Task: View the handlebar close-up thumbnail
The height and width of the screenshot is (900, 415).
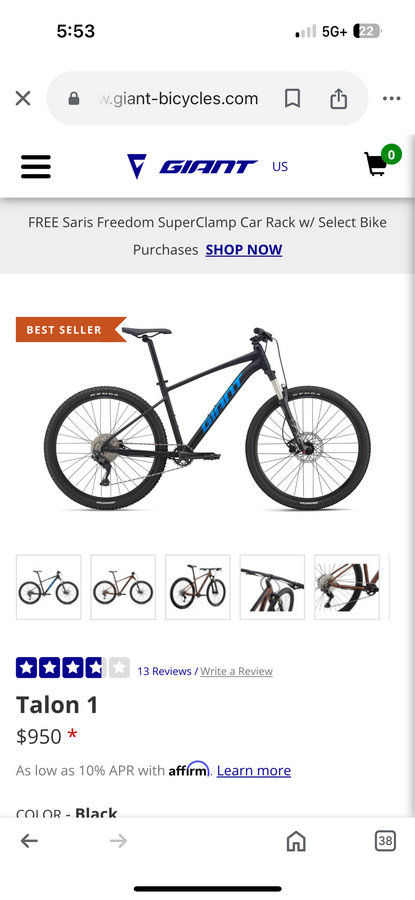Action: point(272,587)
